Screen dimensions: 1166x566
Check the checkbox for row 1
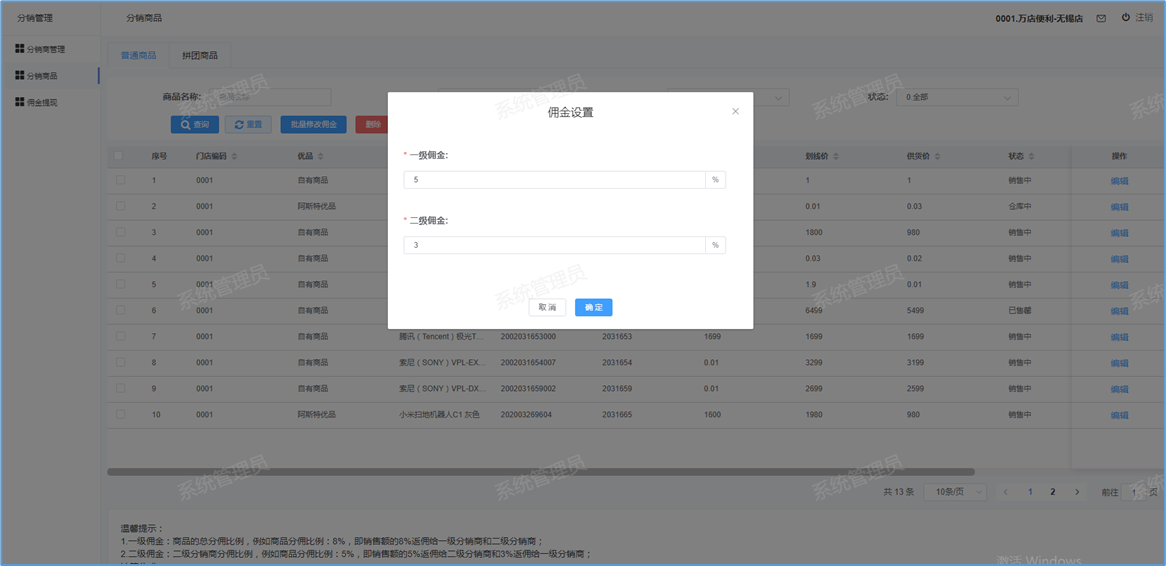click(120, 180)
